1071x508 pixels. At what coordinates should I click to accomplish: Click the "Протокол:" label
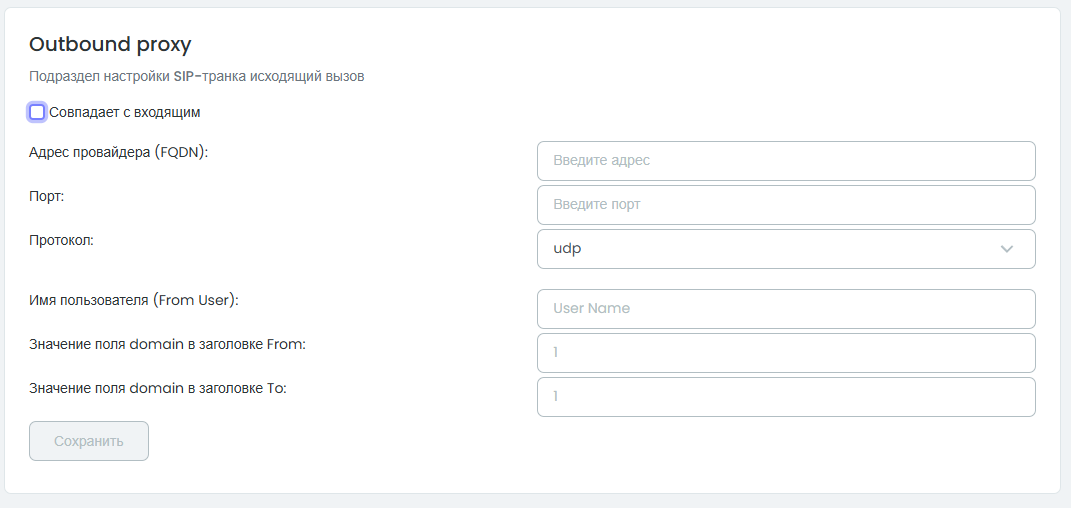(61, 240)
